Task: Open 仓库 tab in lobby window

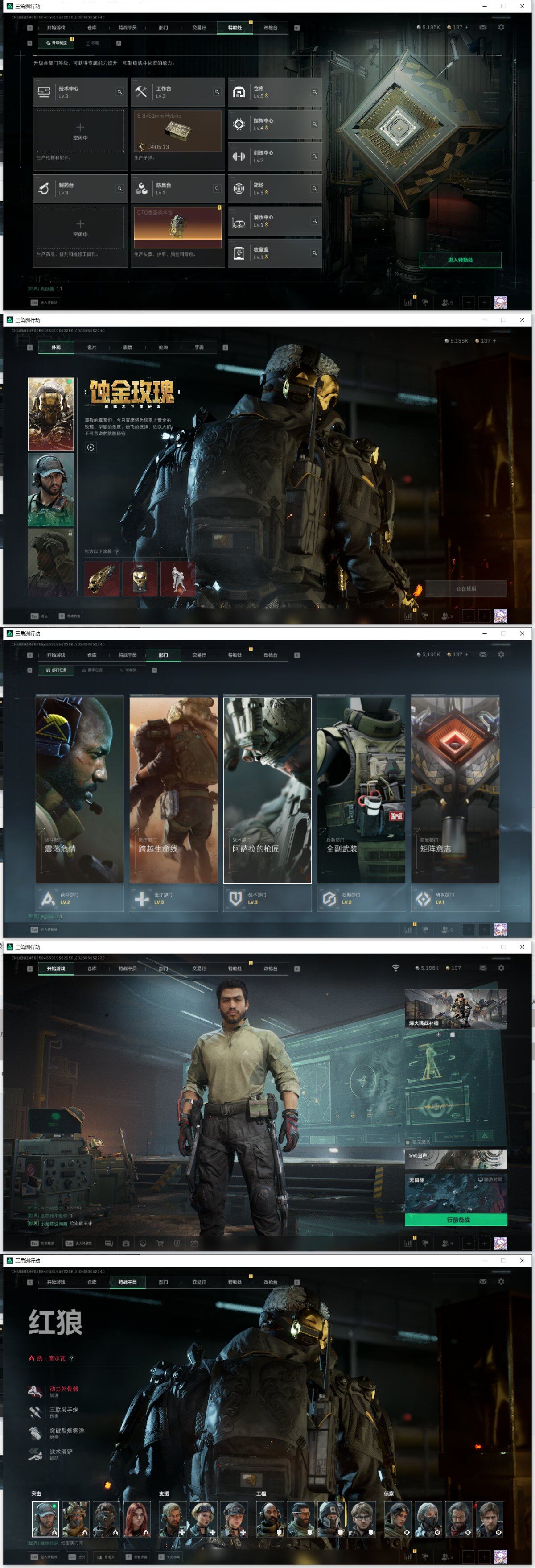Action: coord(92,968)
